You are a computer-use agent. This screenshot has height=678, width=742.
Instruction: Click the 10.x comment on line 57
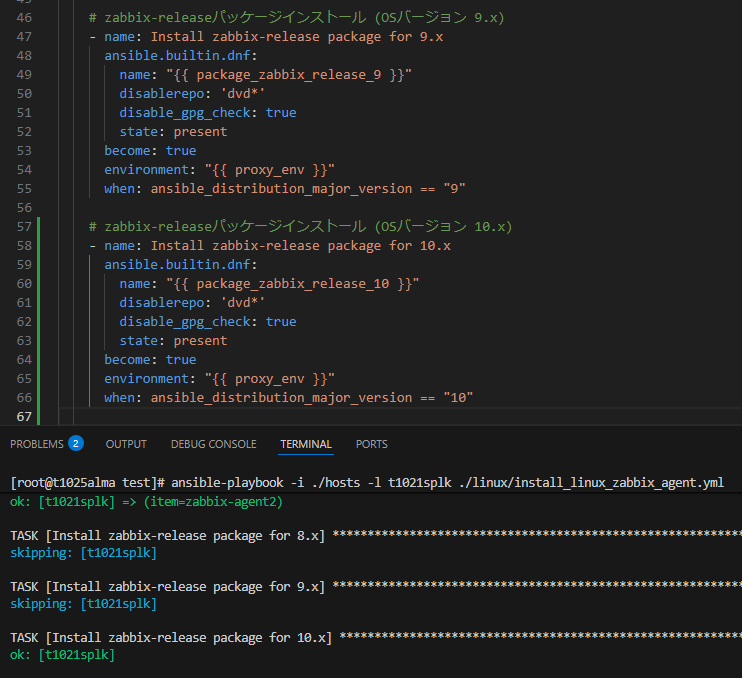coord(300,227)
